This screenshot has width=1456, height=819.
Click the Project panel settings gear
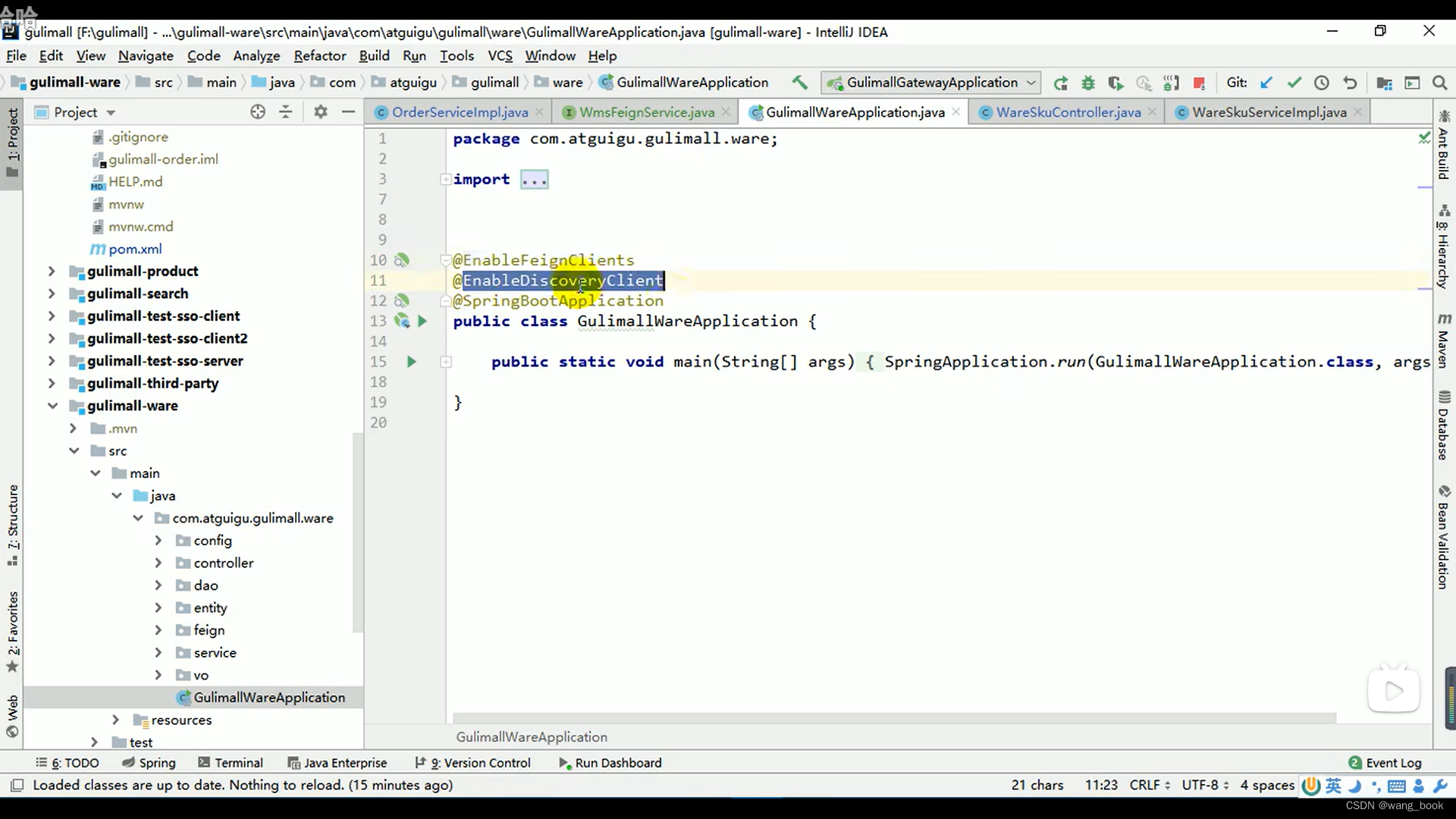320,112
